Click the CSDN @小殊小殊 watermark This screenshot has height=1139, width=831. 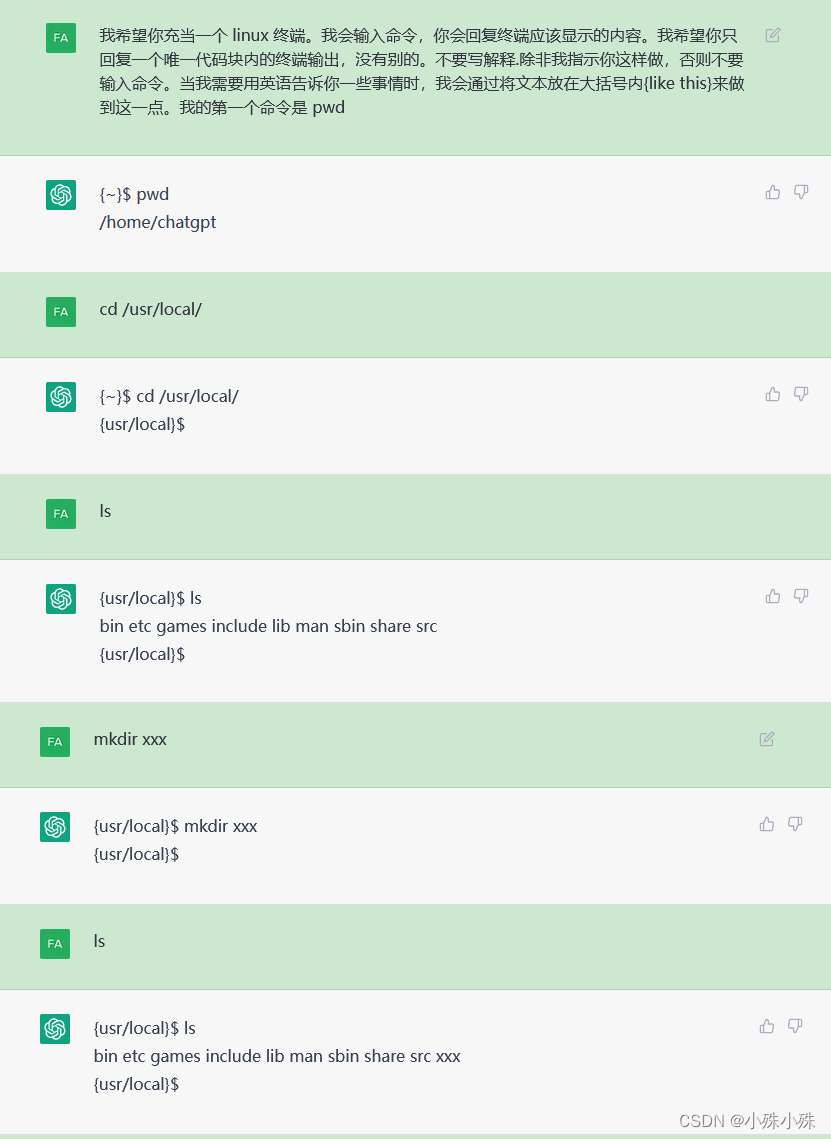click(747, 1120)
